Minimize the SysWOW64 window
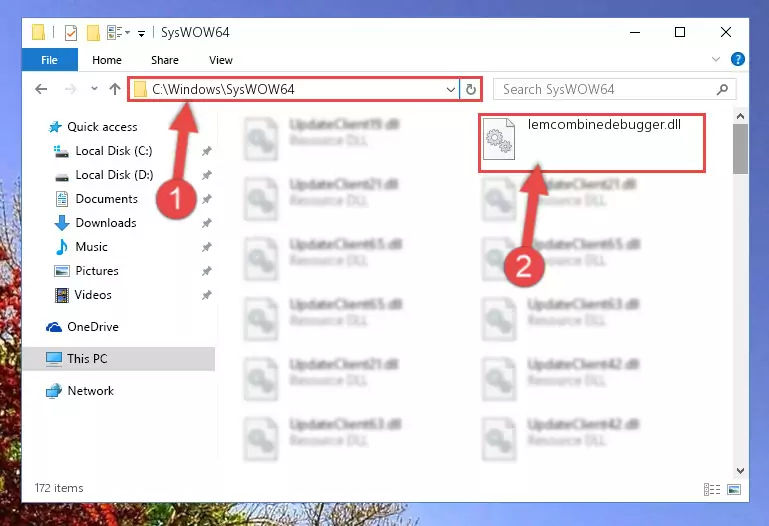 [635, 32]
